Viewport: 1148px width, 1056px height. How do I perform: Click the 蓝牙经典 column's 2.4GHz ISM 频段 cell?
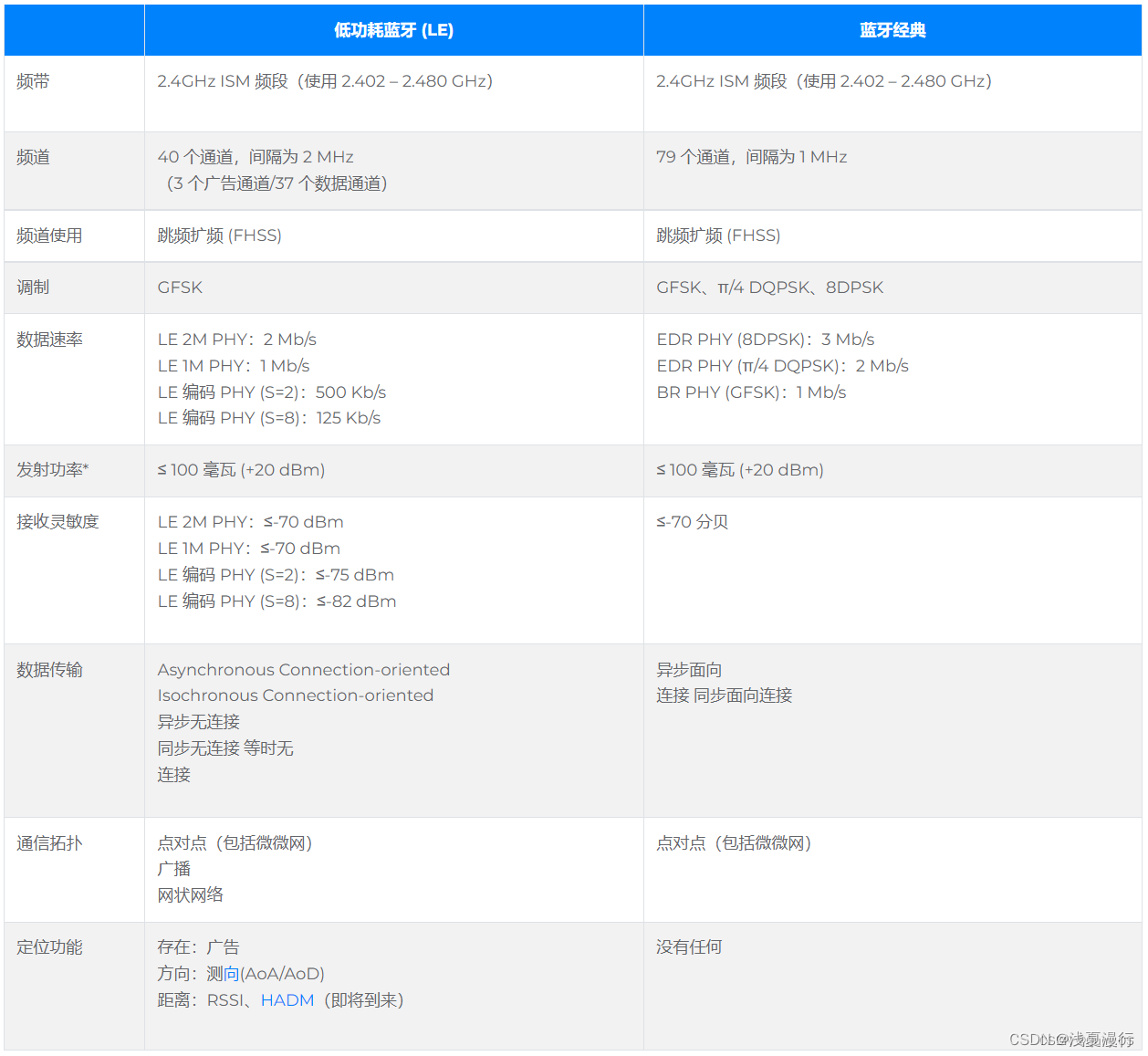[824, 81]
